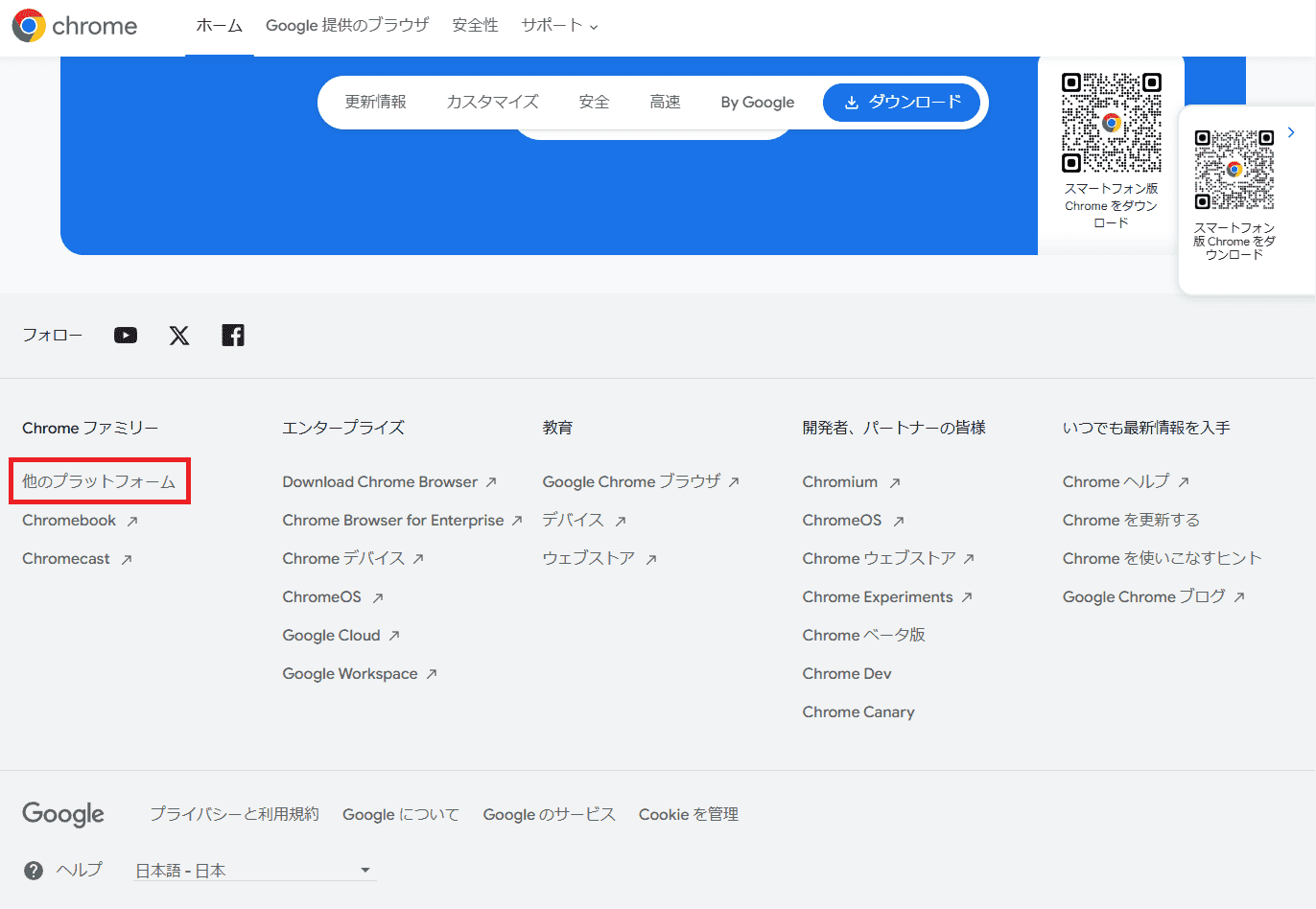Open Chrome Dev link
1316x909 pixels.
coord(847,674)
